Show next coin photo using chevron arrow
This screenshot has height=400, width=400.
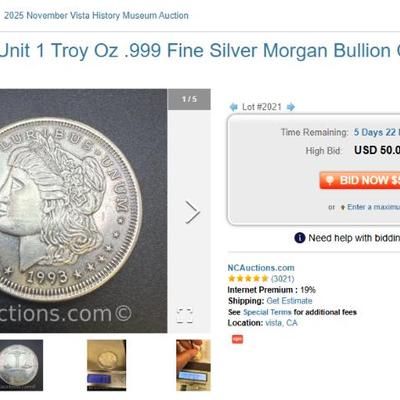click(x=192, y=212)
